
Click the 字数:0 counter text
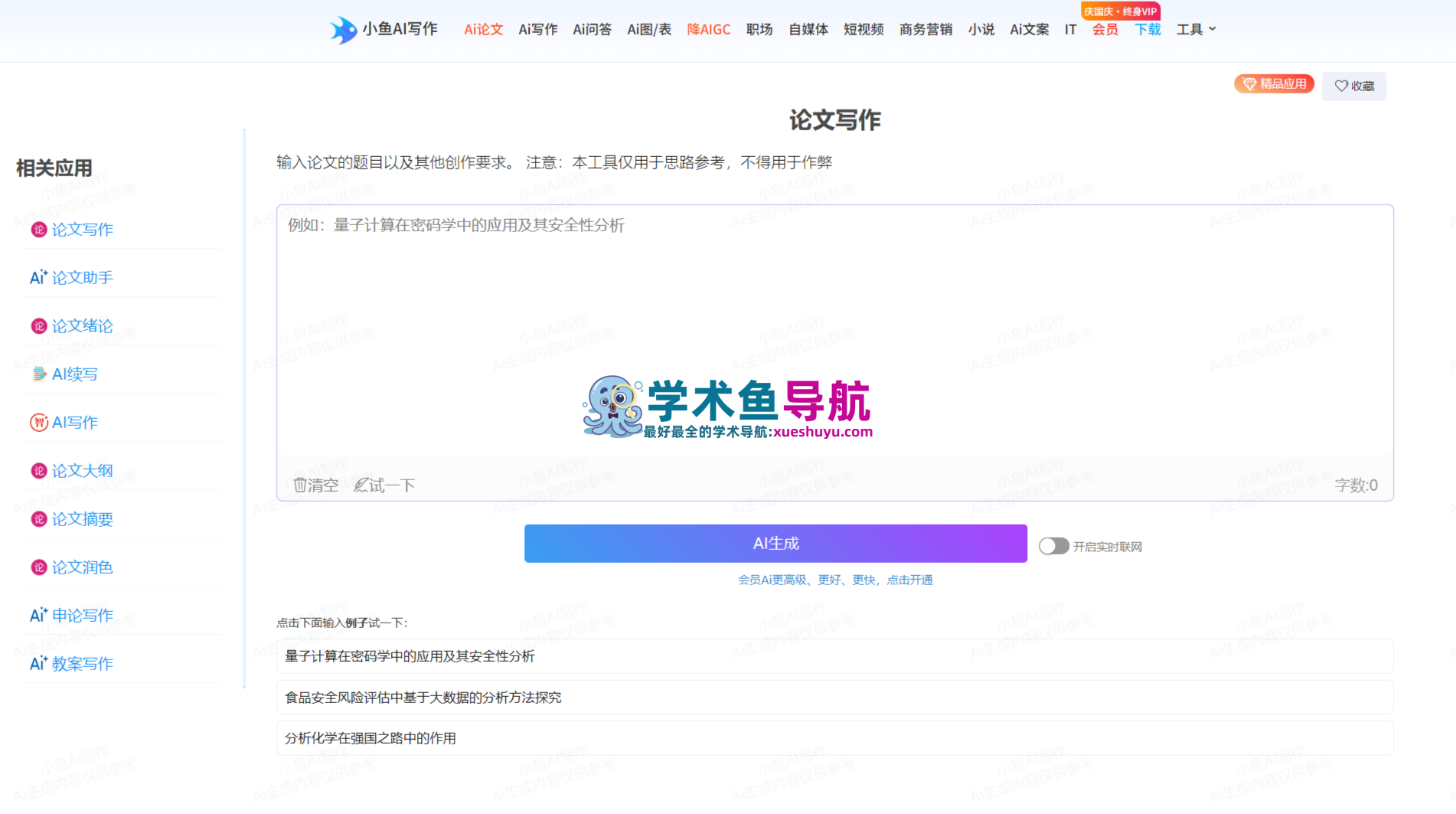pos(1356,485)
